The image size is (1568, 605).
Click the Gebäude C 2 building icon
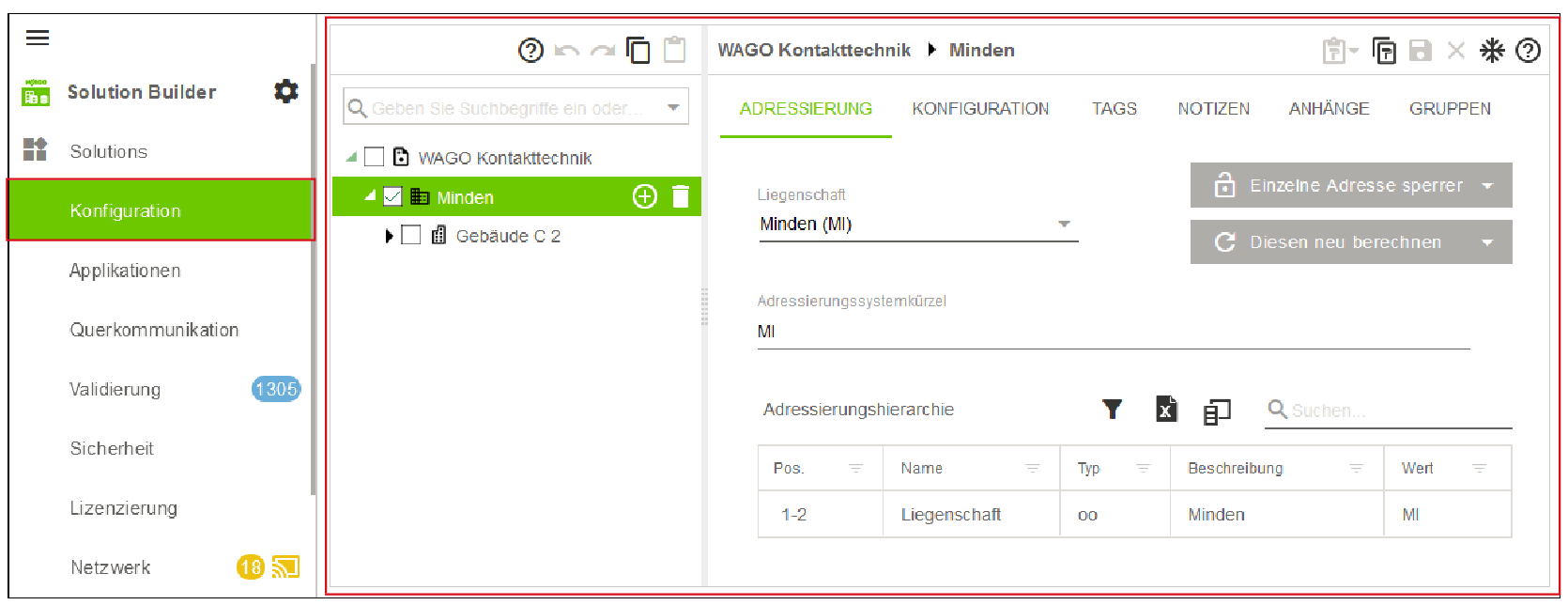pos(438,235)
